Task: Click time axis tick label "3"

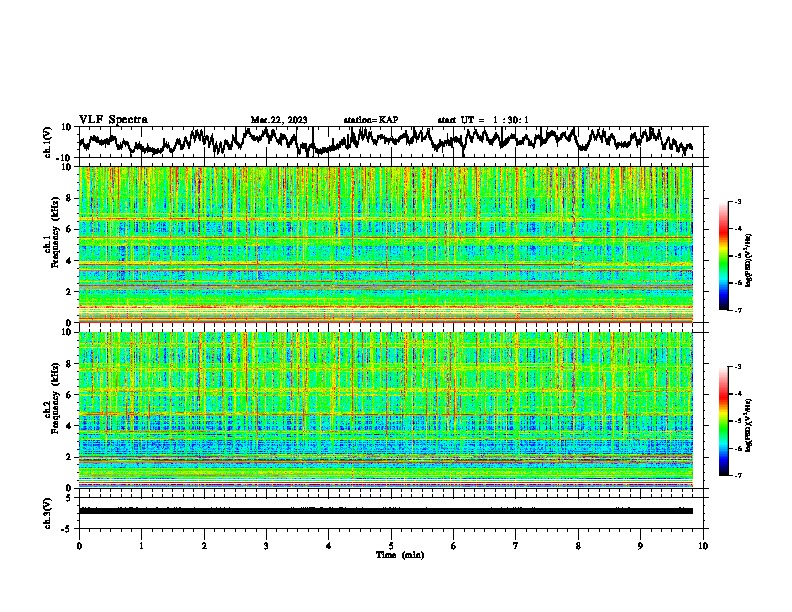Action: point(266,546)
